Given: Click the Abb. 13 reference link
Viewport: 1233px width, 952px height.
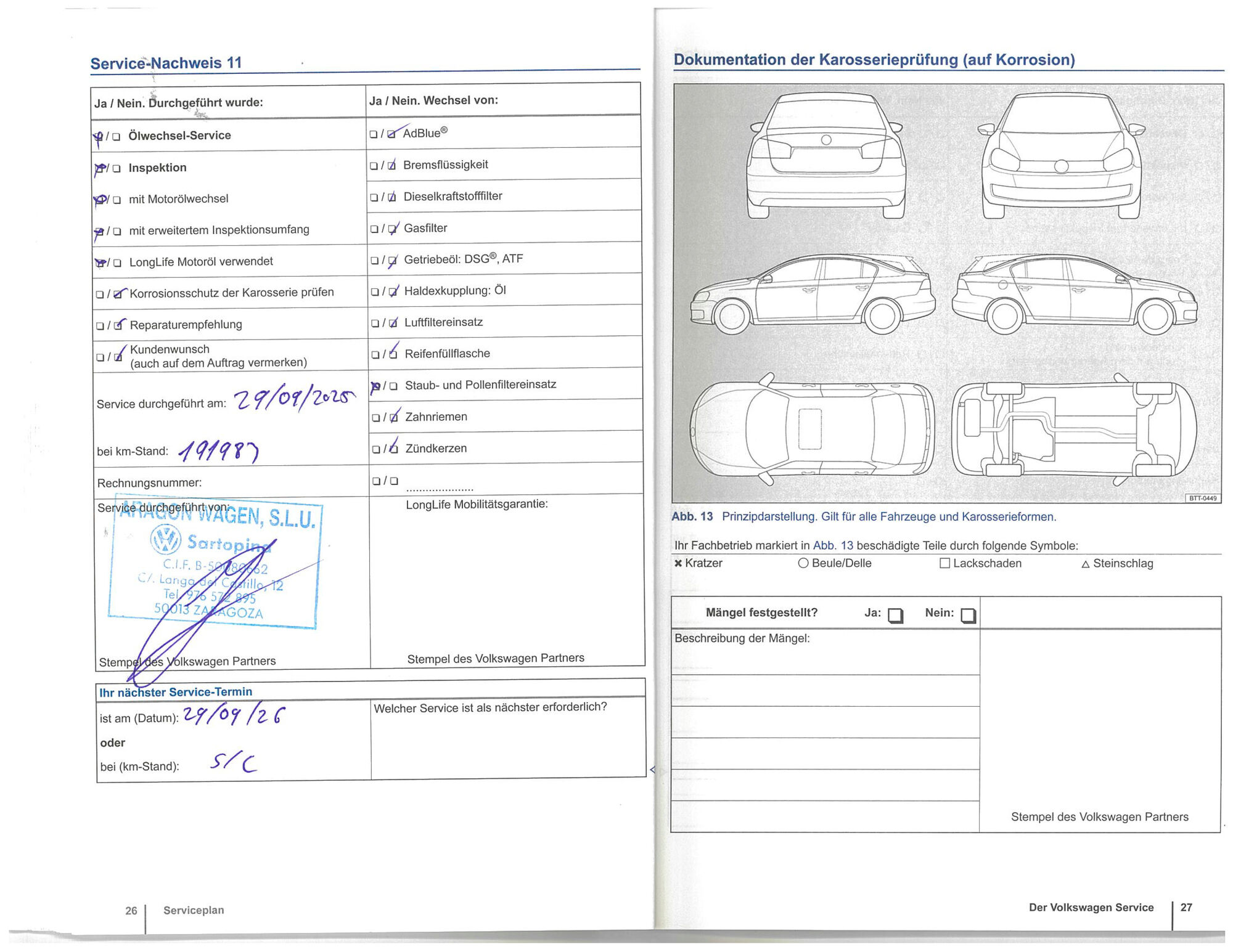Looking at the screenshot, I should pyautogui.click(x=833, y=546).
